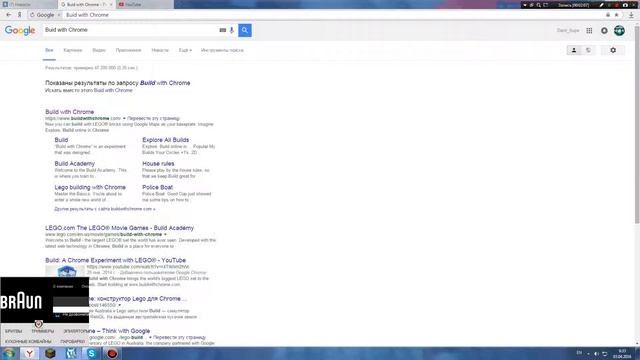Viewport: 640px width, 360px height.
Task: Open the Google account avatar
Action: click(619, 30)
